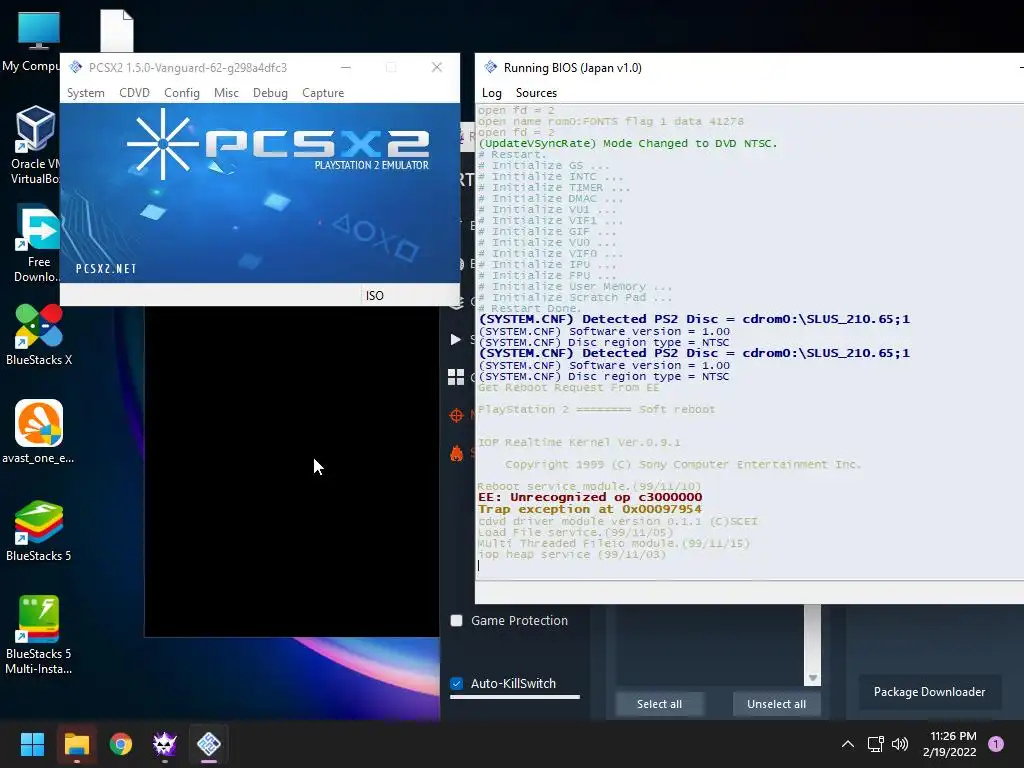Open the Capture menu in PCSX2

(x=323, y=93)
